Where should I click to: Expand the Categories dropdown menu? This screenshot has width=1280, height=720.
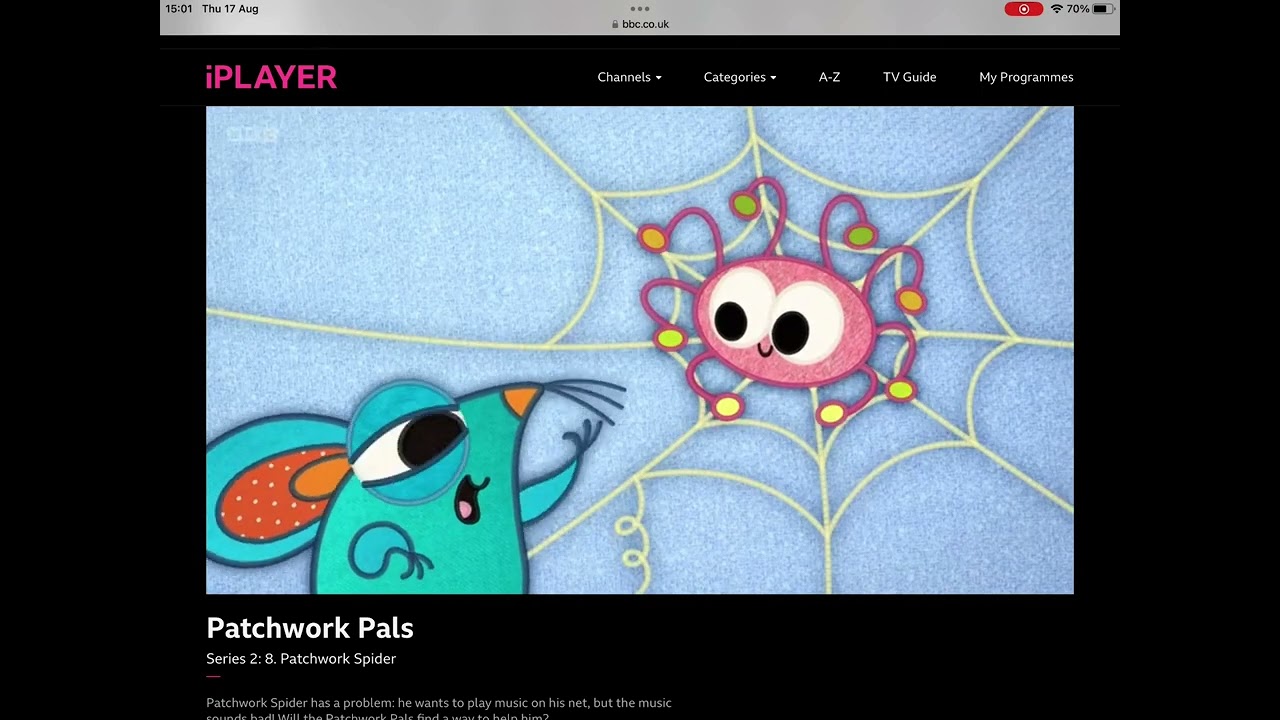(740, 77)
